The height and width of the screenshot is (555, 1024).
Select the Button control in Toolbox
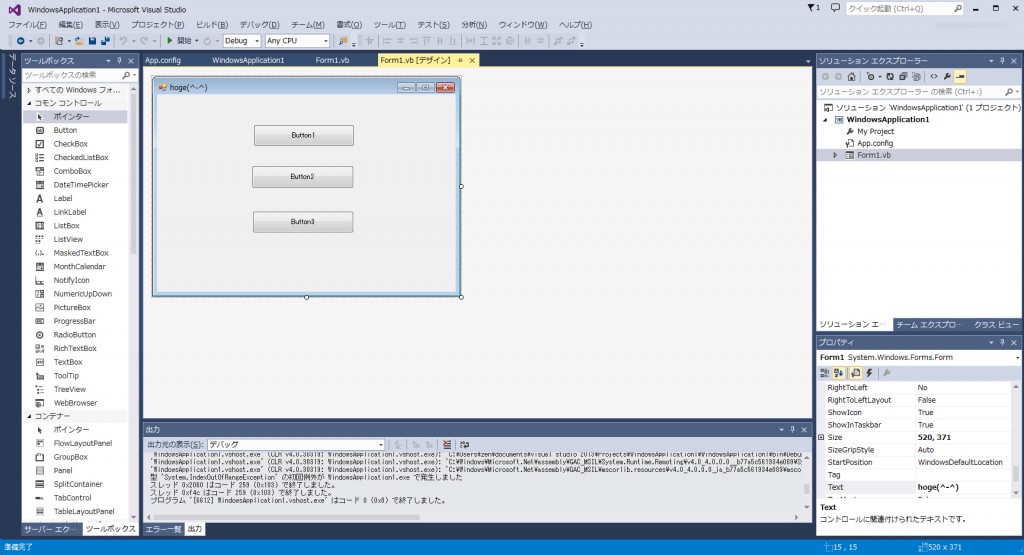click(x=65, y=131)
